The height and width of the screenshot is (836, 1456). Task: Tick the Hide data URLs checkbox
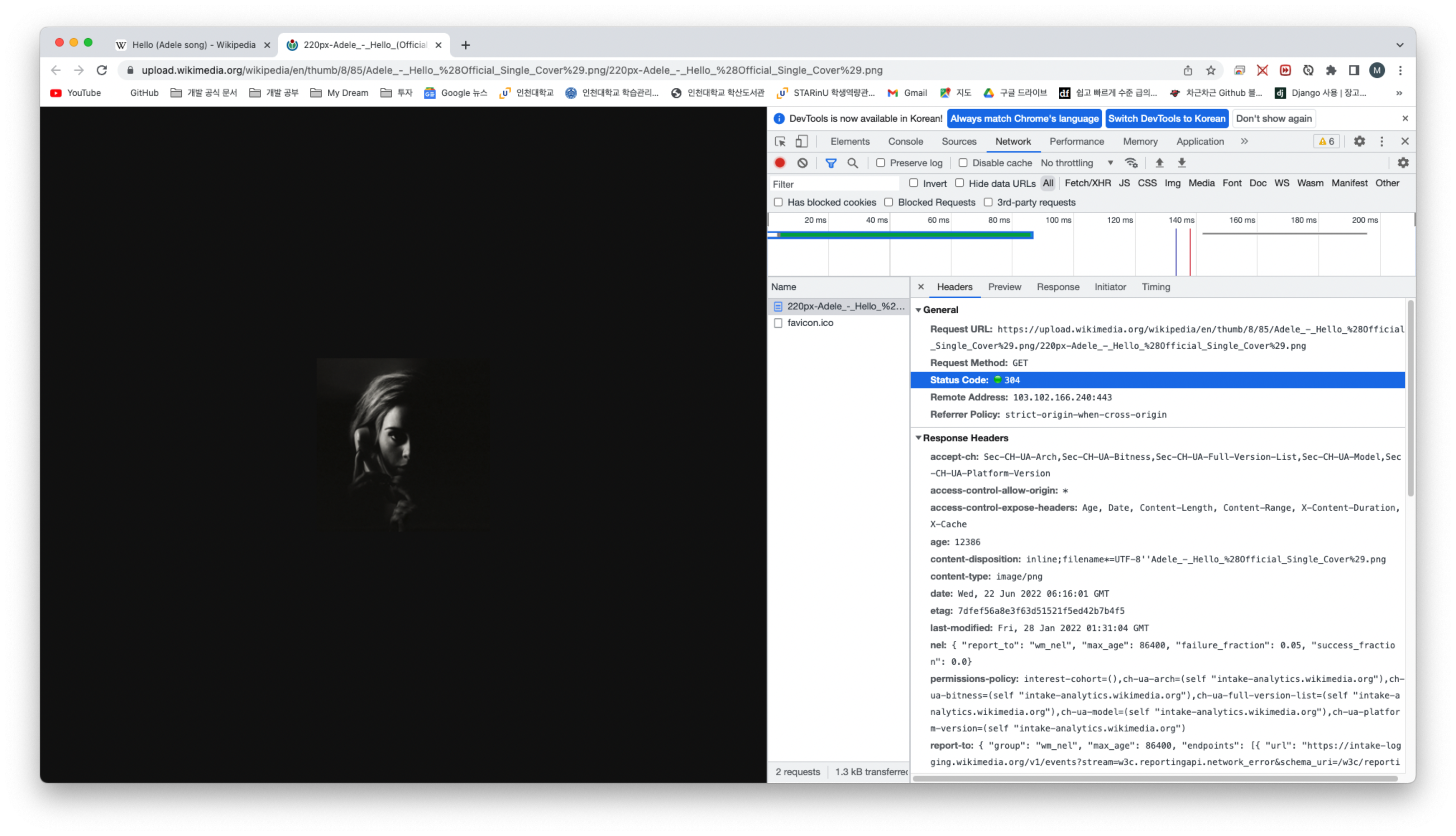(959, 183)
